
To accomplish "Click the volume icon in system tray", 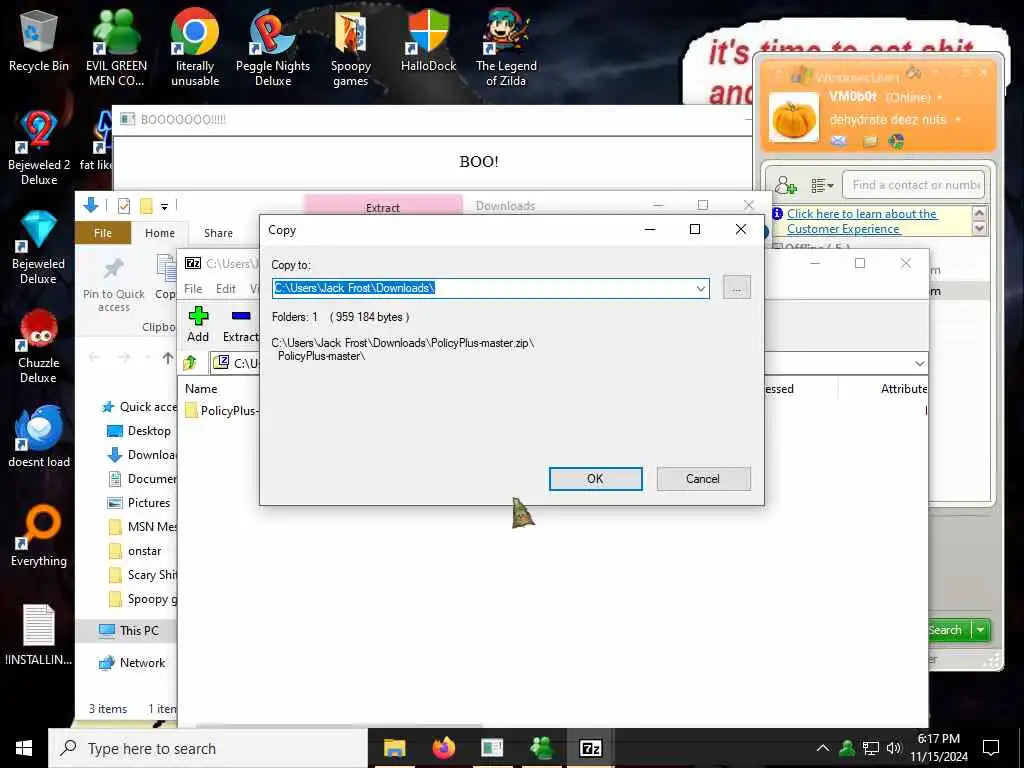I will point(893,748).
